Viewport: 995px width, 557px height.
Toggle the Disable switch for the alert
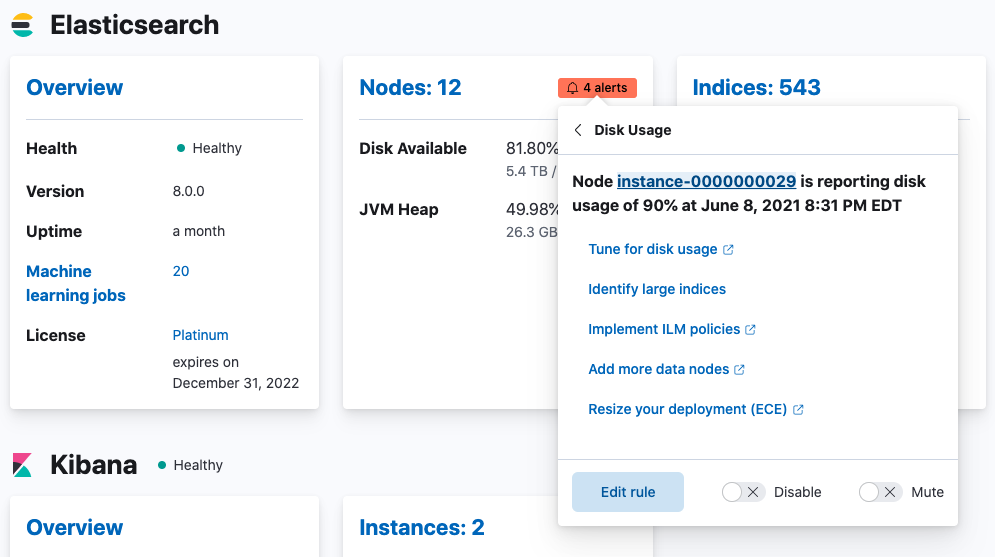pos(743,492)
